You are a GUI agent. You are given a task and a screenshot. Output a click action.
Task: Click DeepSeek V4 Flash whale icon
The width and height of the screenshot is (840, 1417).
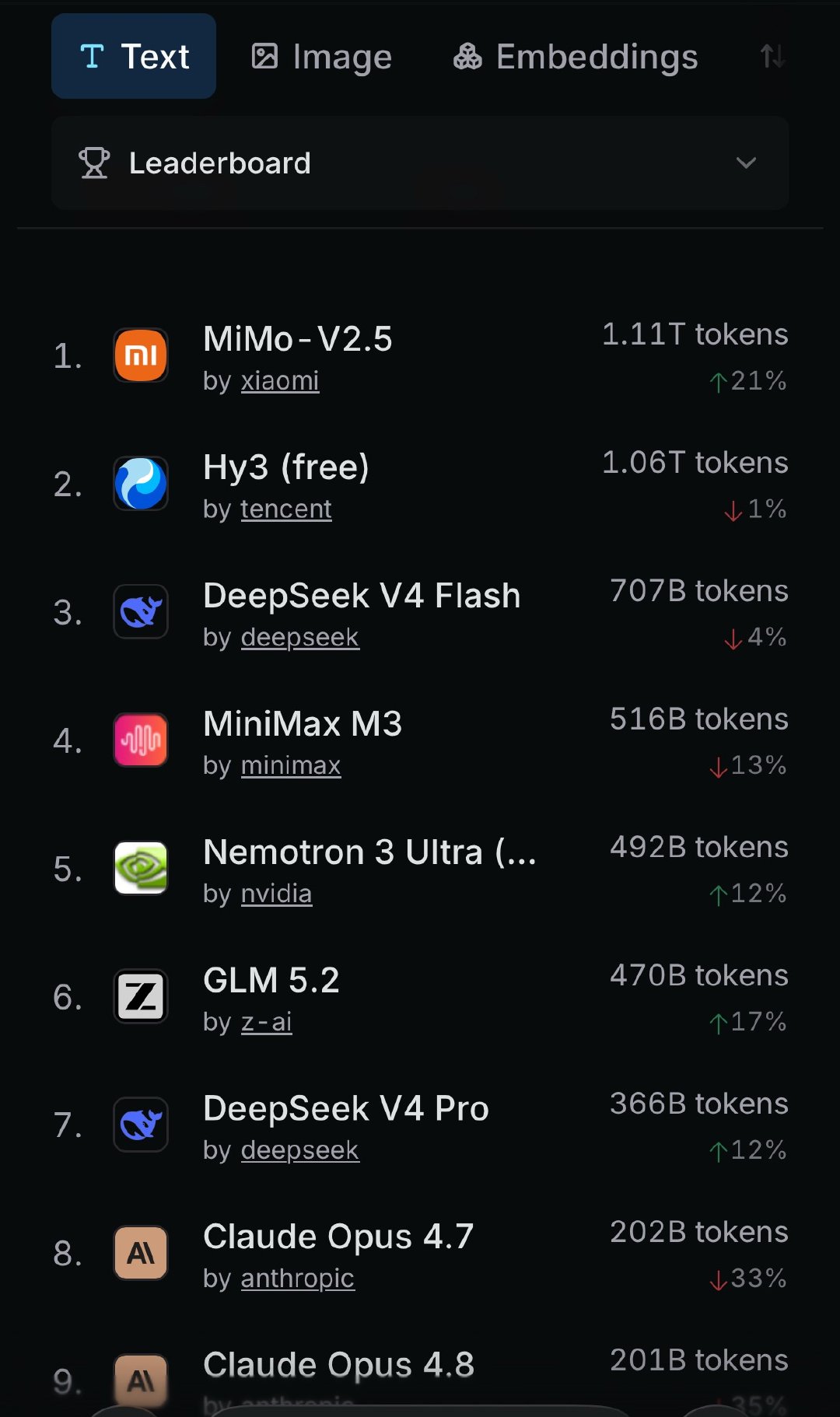141,612
